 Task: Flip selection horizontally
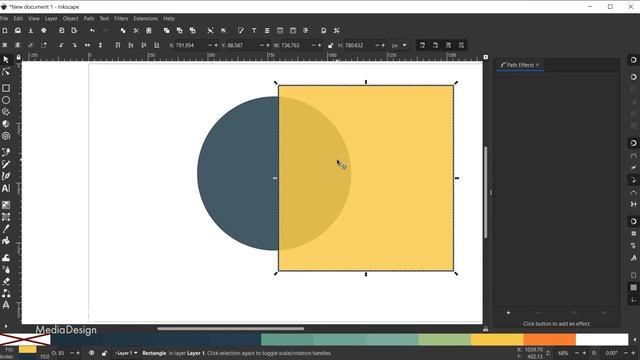click(87, 45)
